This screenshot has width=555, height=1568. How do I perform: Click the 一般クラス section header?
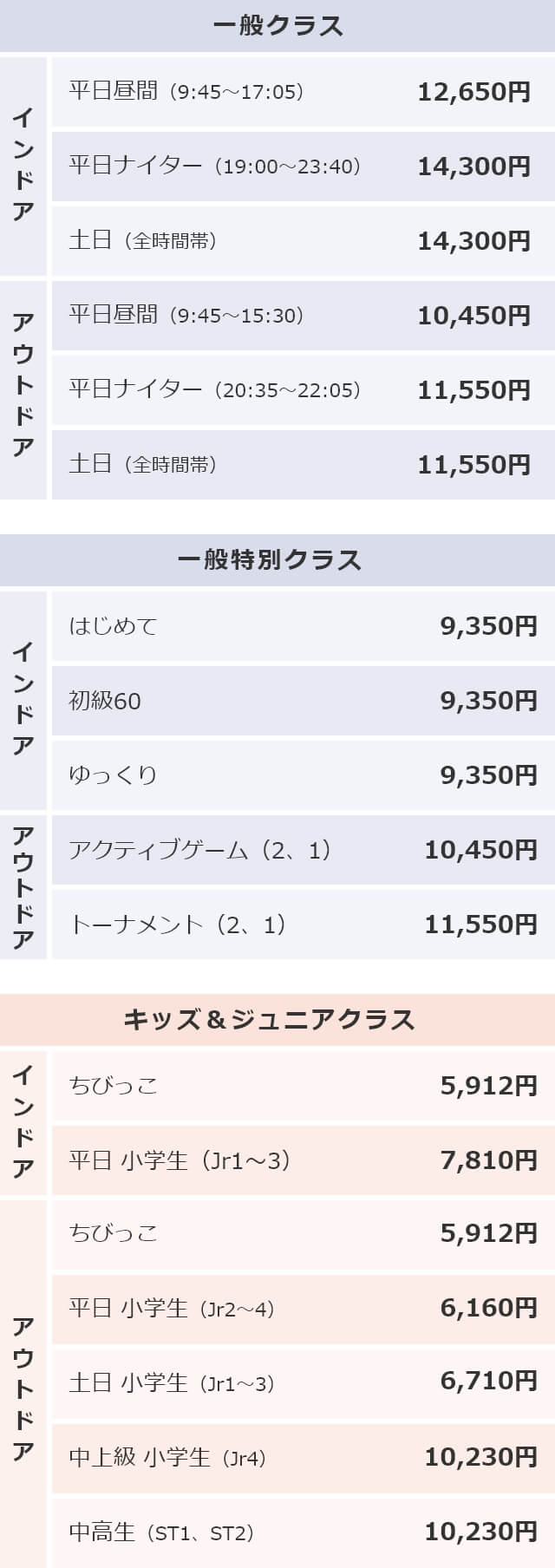pyautogui.click(x=277, y=26)
